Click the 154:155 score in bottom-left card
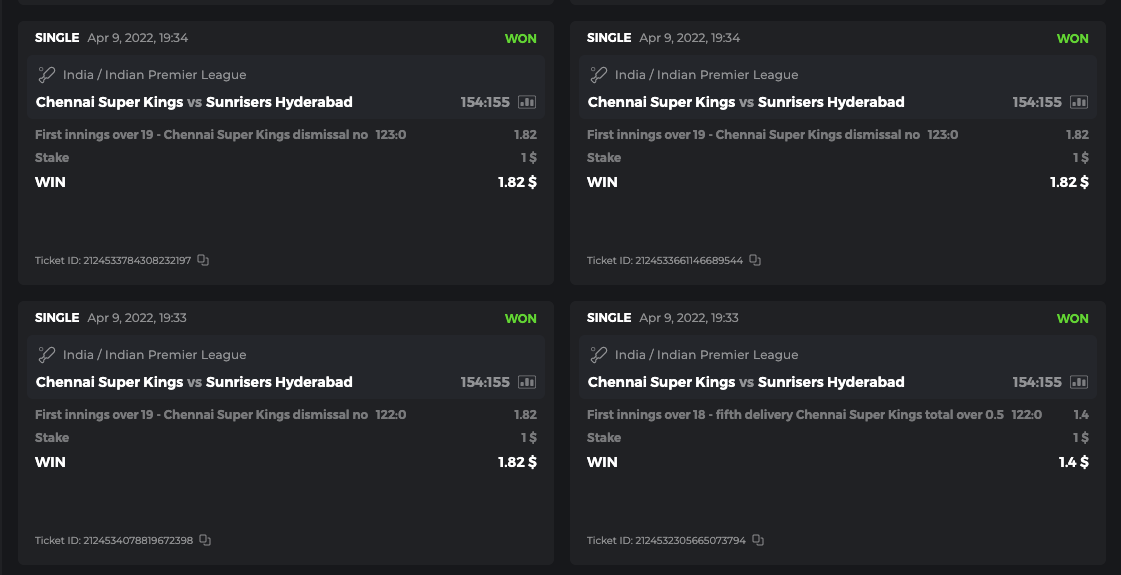The width and height of the screenshot is (1121, 575). 485,382
